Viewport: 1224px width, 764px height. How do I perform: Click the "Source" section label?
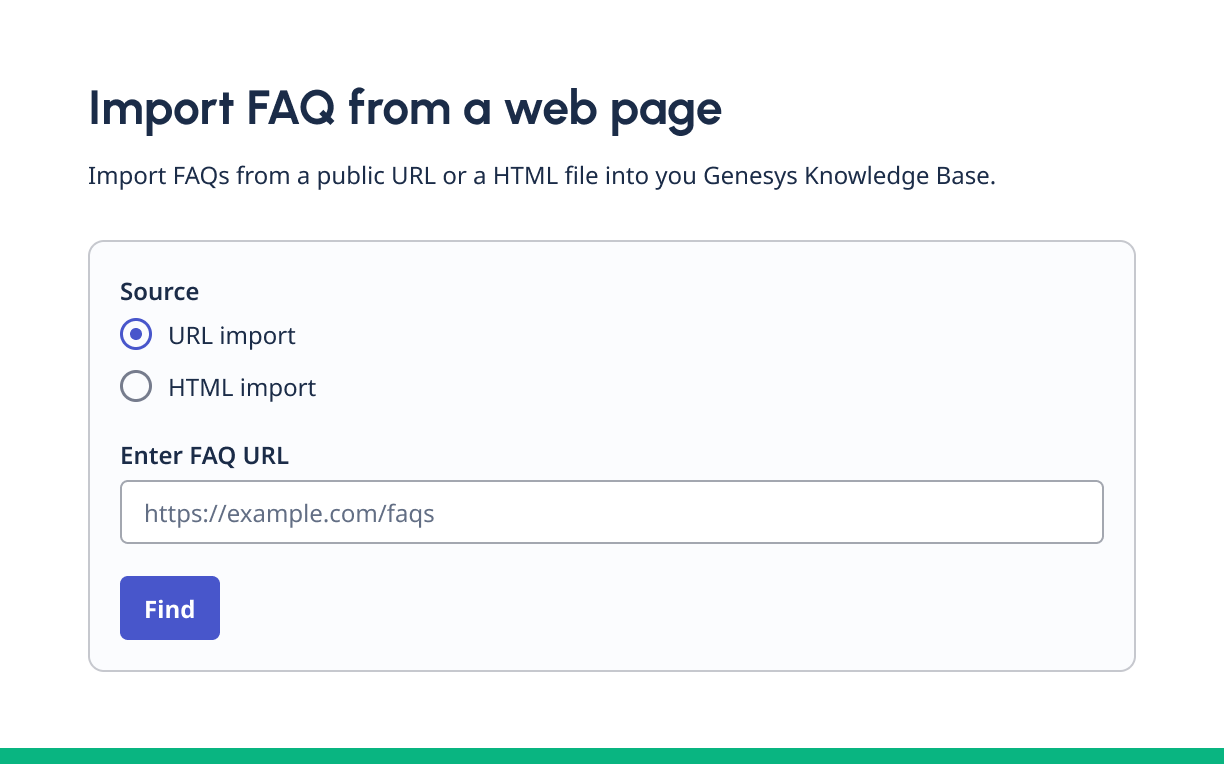point(159,291)
